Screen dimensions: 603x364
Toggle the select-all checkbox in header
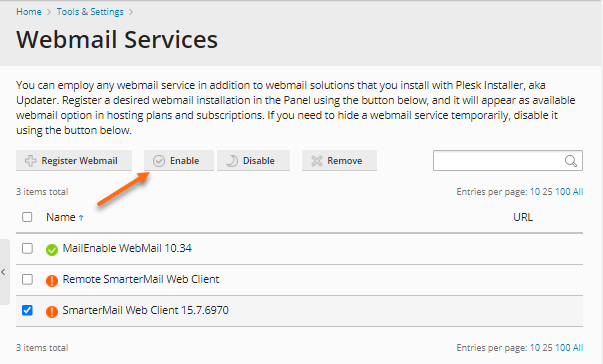click(27, 217)
